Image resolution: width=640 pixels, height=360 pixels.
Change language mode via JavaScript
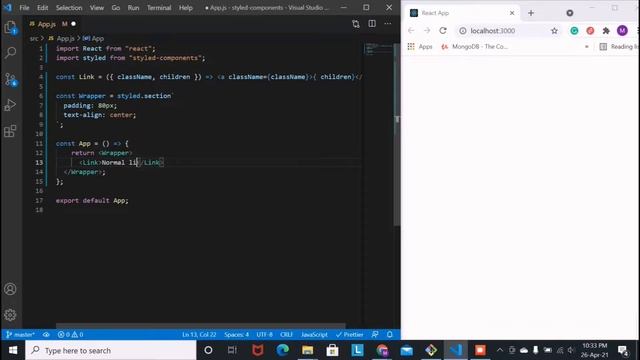(314, 335)
